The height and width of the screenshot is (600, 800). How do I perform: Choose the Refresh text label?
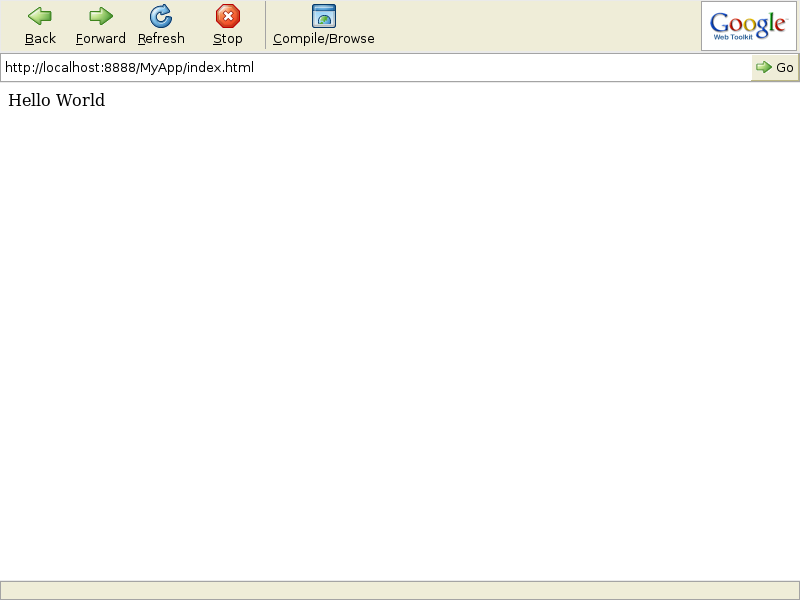tap(161, 39)
